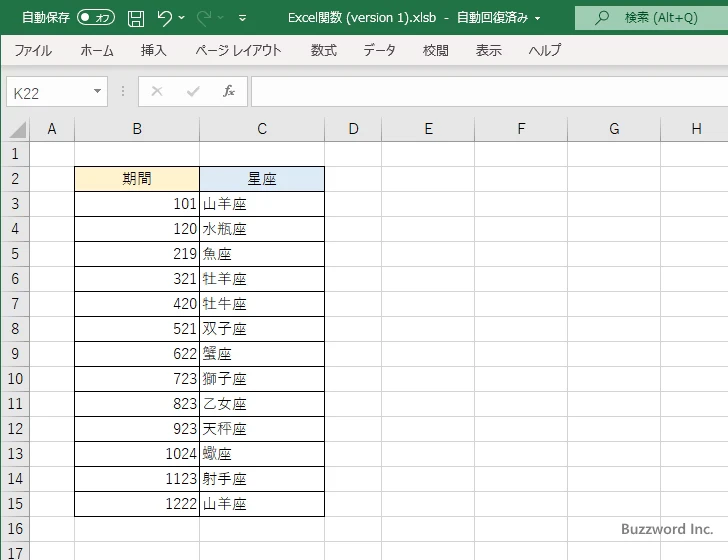Select the cell containing 723
Viewport: 728px width, 560px height.
click(x=137, y=379)
